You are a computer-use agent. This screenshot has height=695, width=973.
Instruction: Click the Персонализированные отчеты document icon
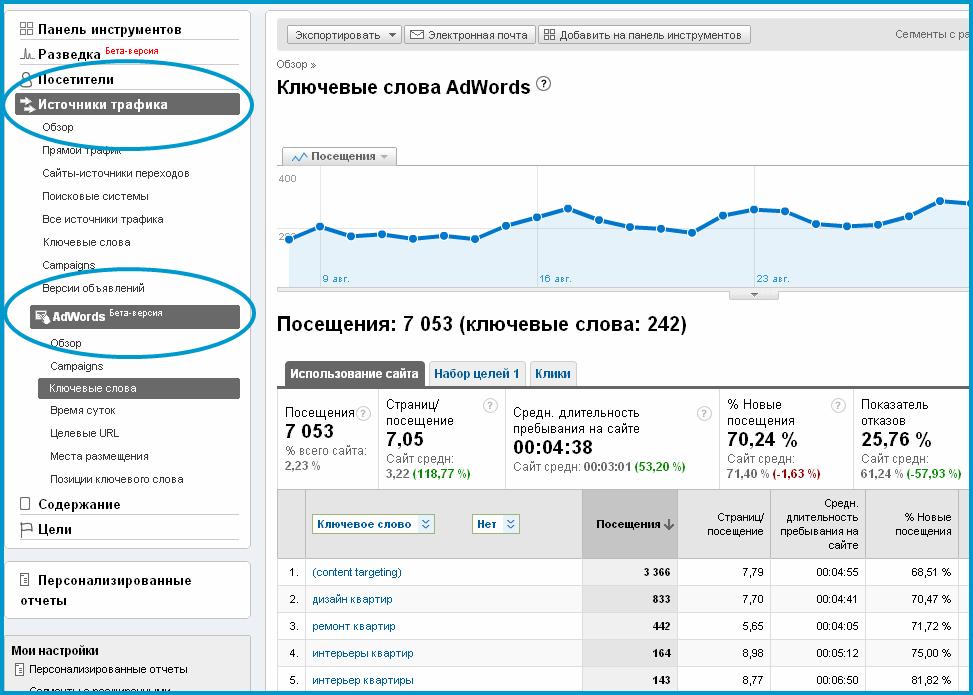tap(25, 580)
